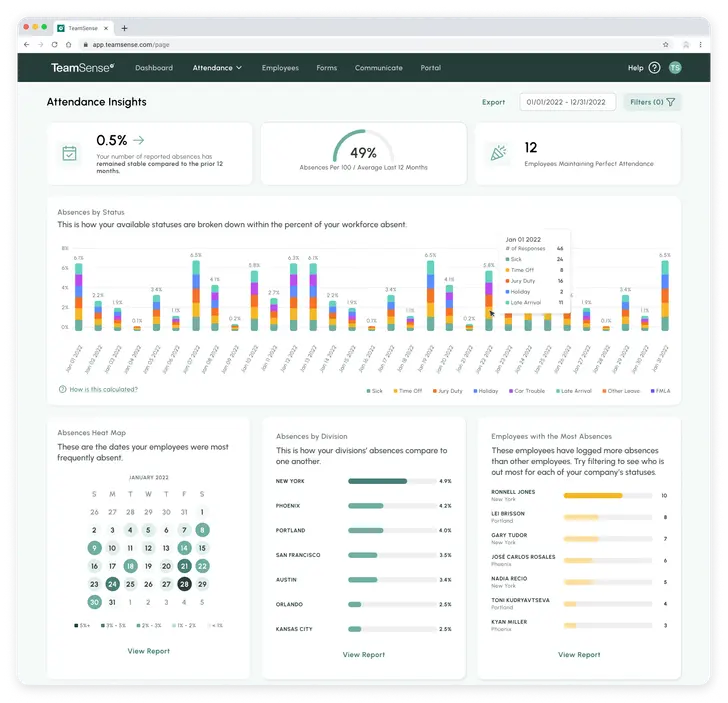Select day 8 on the heat map
The height and width of the screenshot is (703, 728).
202,530
